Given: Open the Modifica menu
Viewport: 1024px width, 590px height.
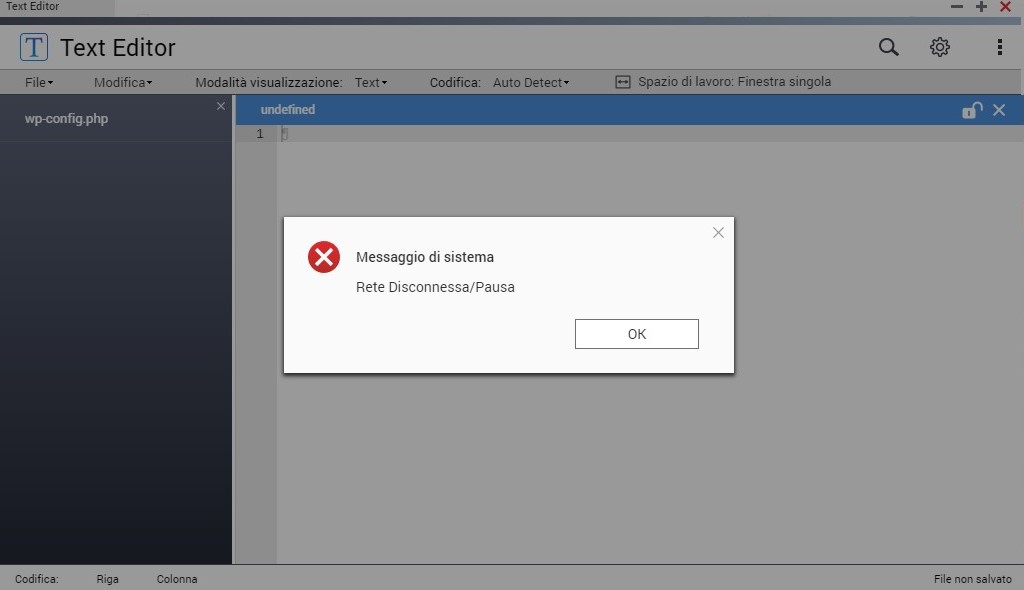Looking at the screenshot, I should (122, 82).
